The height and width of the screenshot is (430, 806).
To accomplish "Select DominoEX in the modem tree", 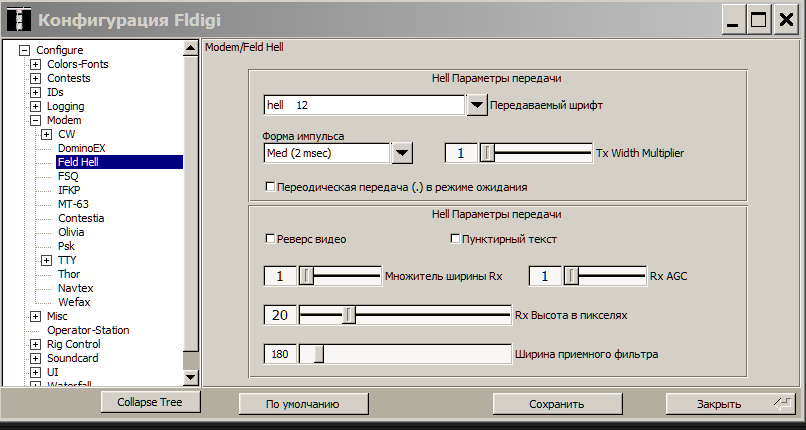I will click(81, 148).
